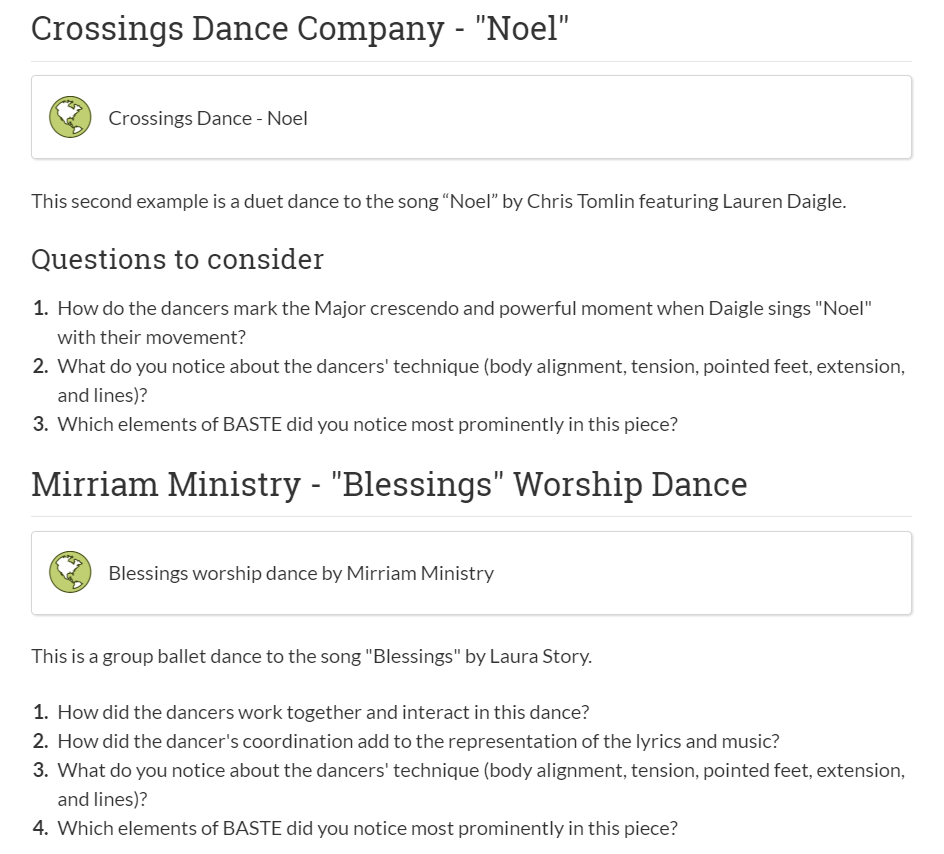The height and width of the screenshot is (854, 944).
Task: Click the question about the dancer's coordination
Action: pyautogui.click(x=418, y=741)
